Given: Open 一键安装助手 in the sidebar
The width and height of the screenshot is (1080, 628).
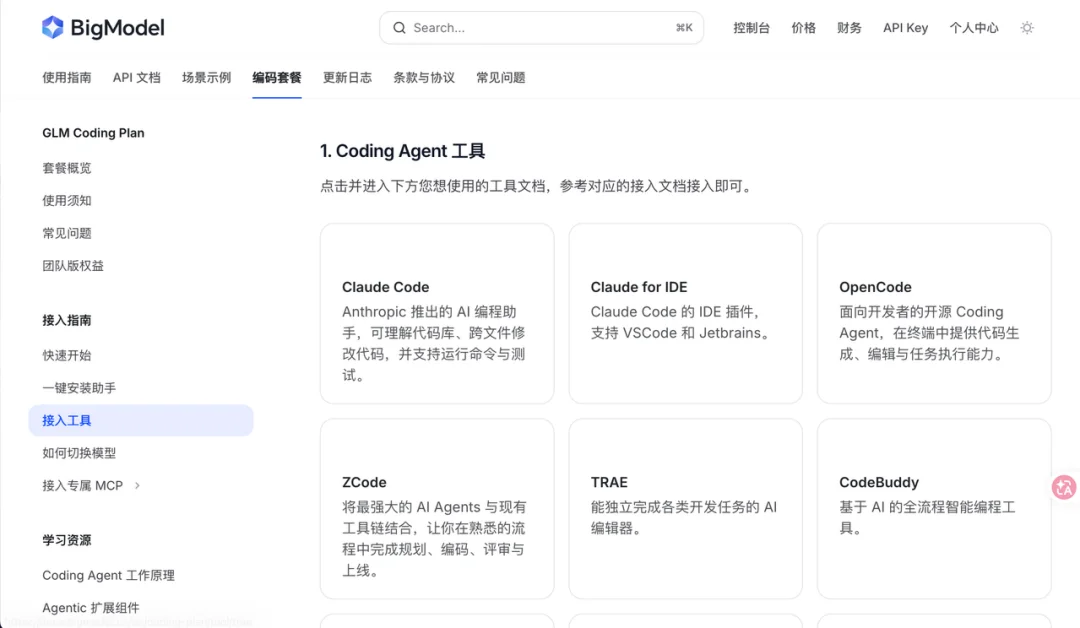Looking at the screenshot, I should (x=79, y=388).
